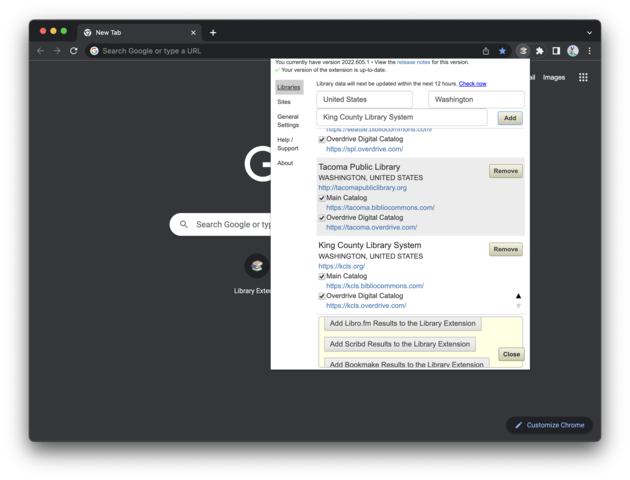Viewport: 630px width, 480px height.
Task: Open the tacoma.overdrive.com link
Action: [371, 227]
